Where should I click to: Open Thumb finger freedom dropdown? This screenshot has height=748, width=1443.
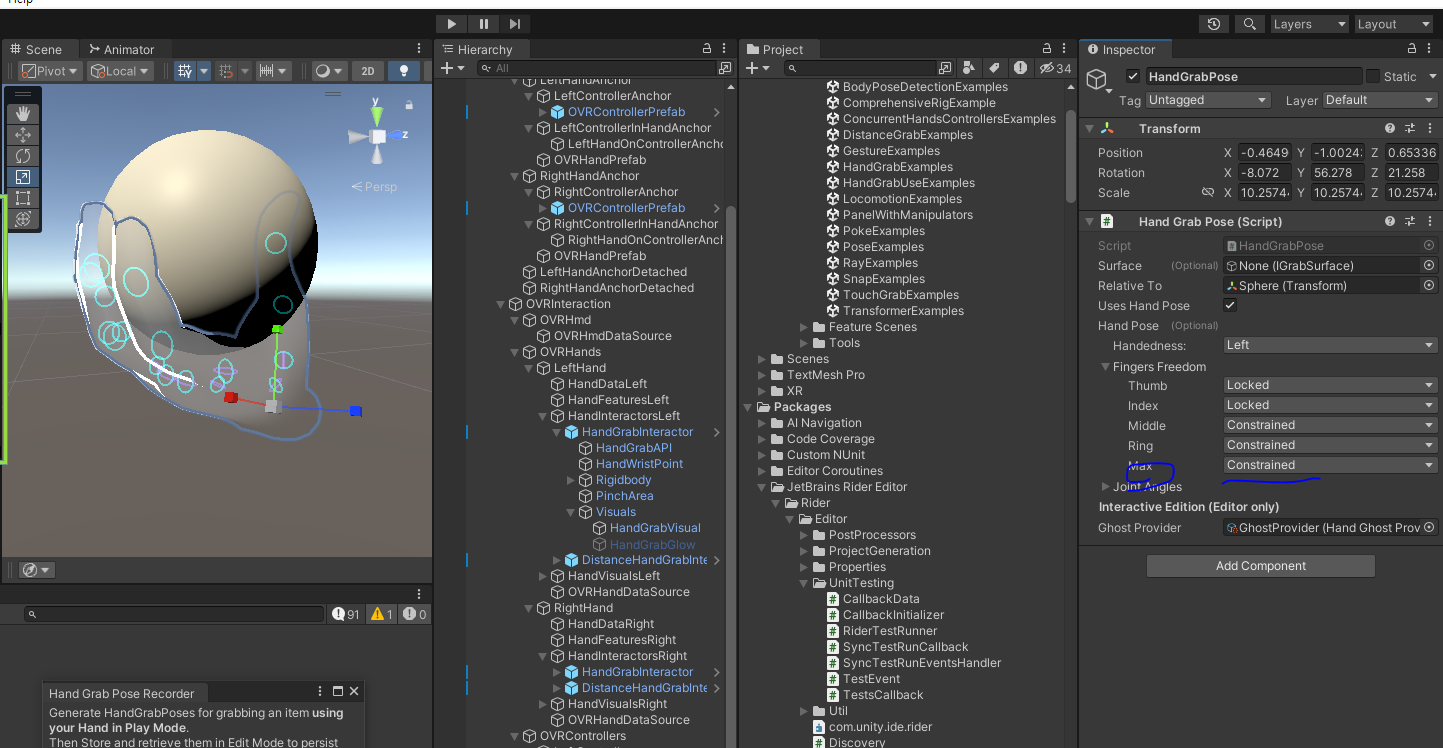tap(1331, 385)
